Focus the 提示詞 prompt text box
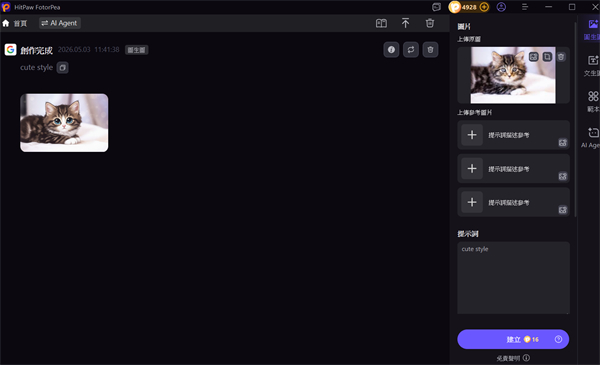The image size is (600, 365). click(513, 278)
